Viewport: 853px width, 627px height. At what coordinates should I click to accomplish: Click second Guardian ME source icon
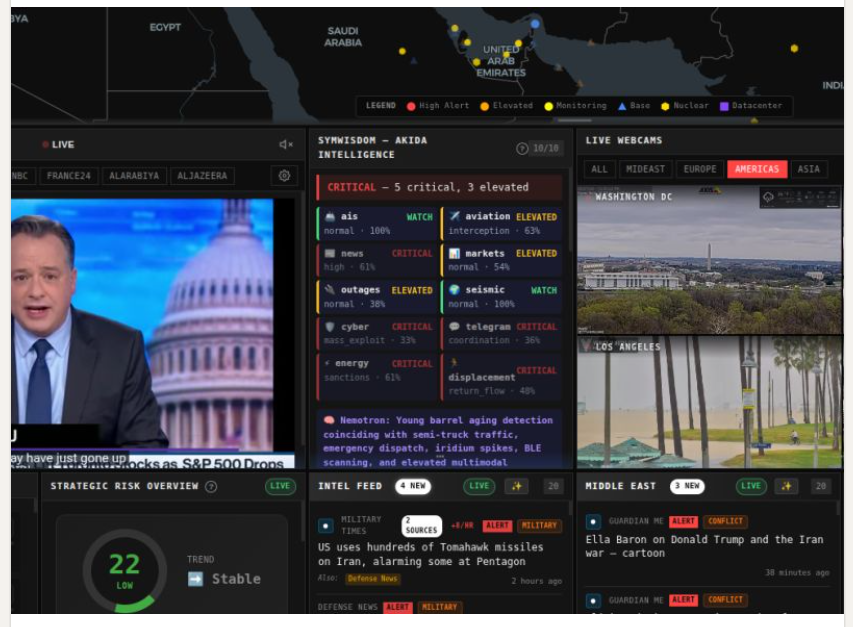(x=593, y=600)
